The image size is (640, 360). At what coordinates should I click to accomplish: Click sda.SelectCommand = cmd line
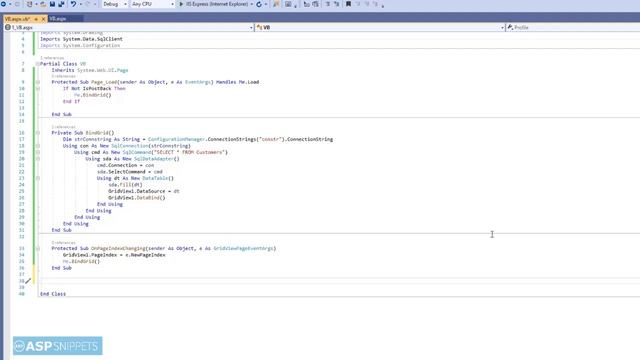pyautogui.click(x=130, y=172)
